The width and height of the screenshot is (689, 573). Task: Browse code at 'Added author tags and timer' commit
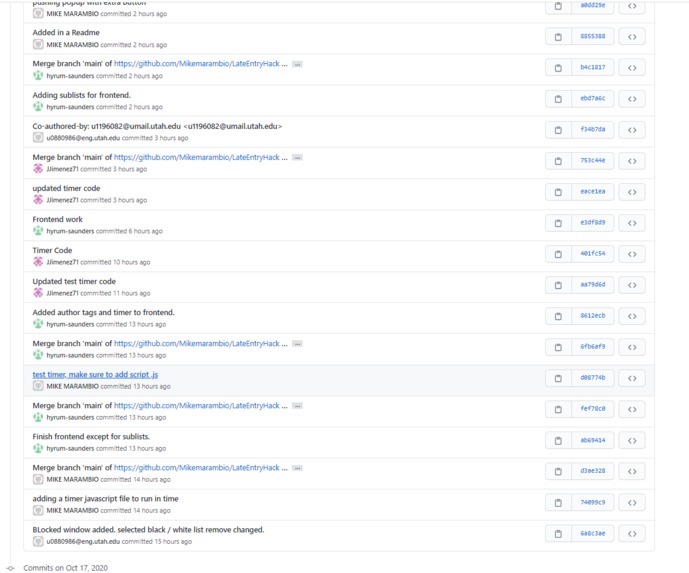click(x=632, y=316)
